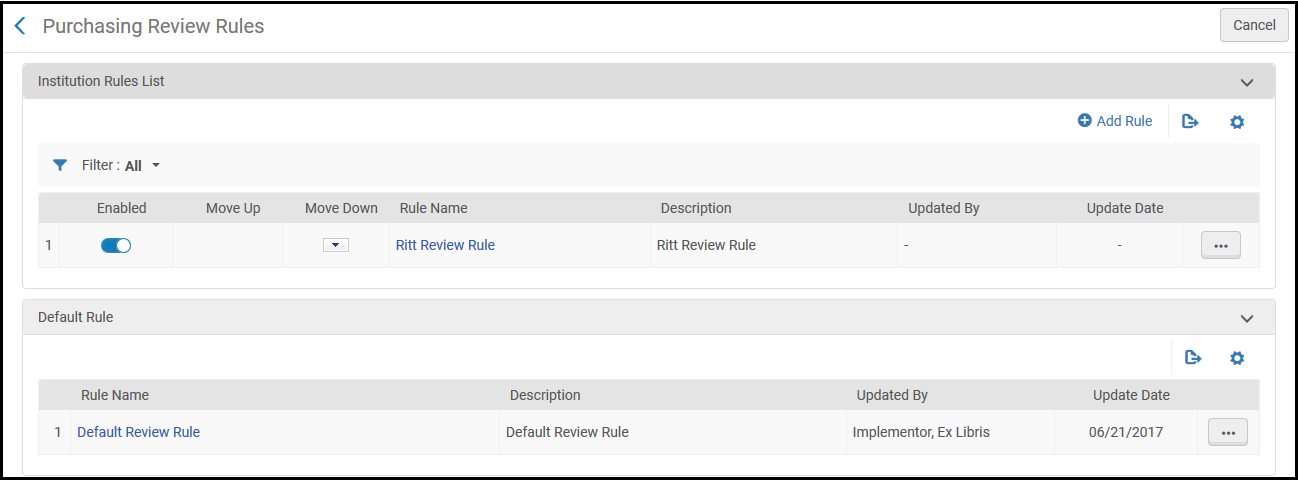Click the back arrow beside Purchasing Review Rules

(20, 26)
